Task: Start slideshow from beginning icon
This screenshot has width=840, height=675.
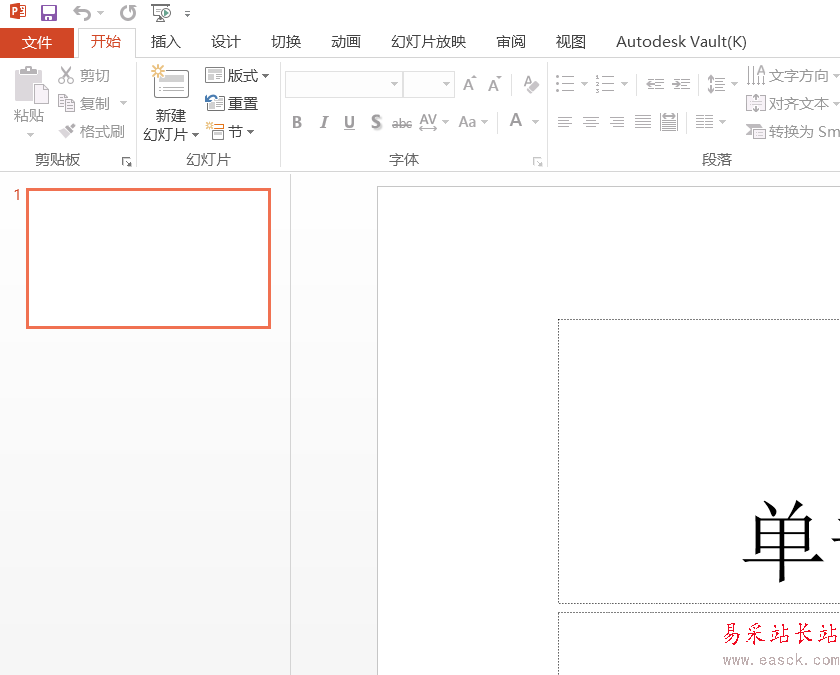Action: pos(161,13)
